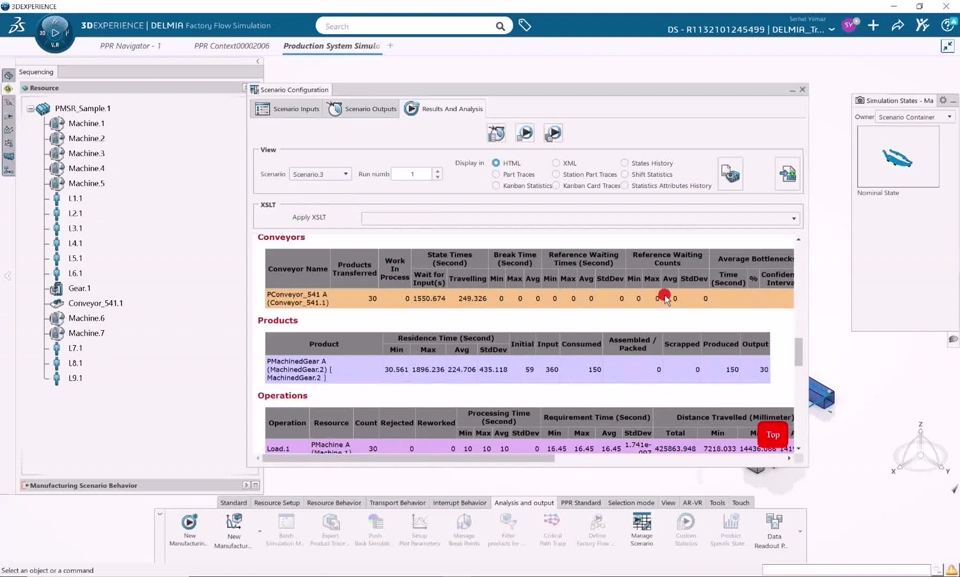The width and height of the screenshot is (960, 577).
Task: Click the results horizontal scrollbar
Action: (x=408, y=458)
